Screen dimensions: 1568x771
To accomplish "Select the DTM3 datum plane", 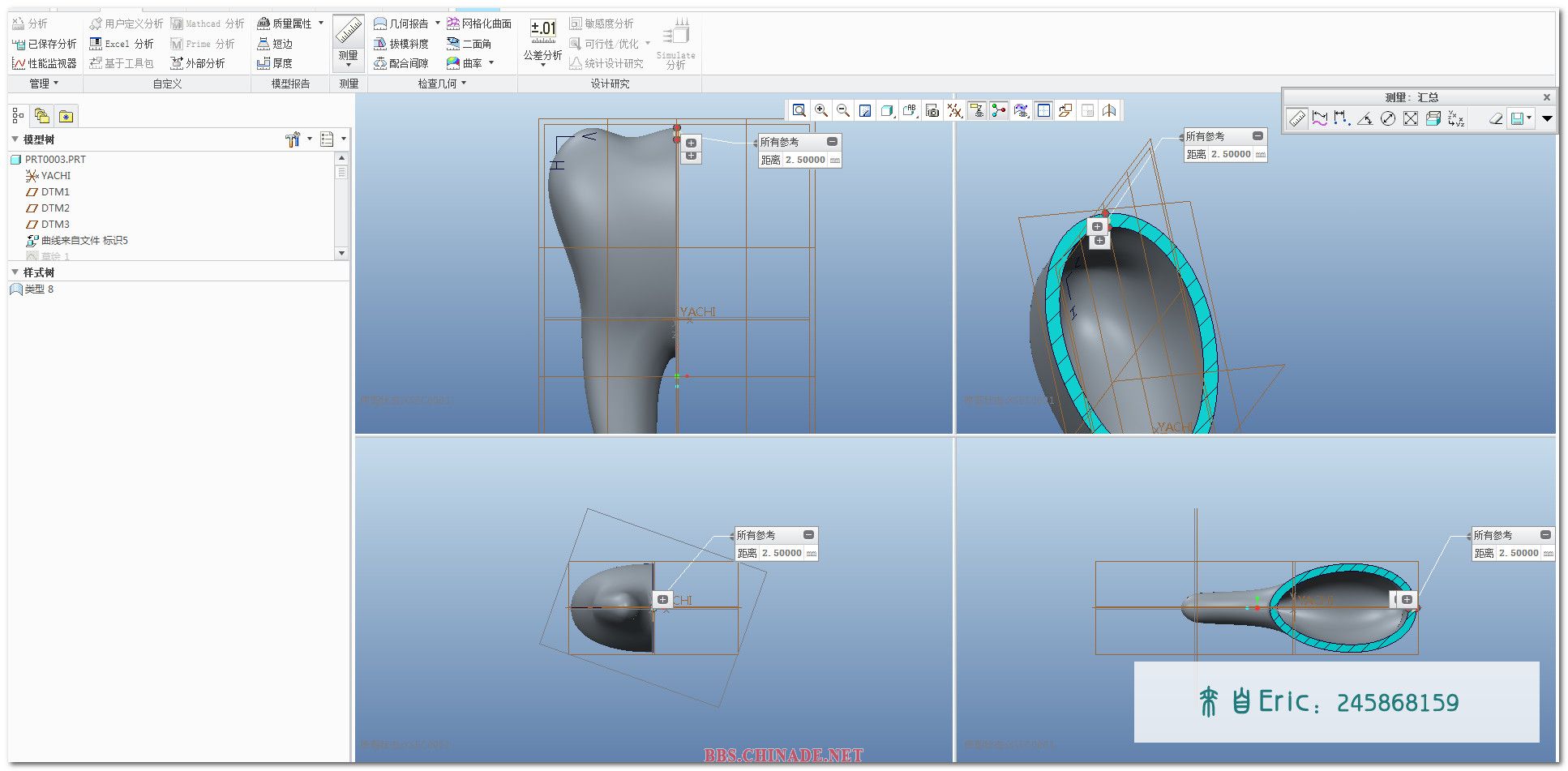I will pos(55,225).
